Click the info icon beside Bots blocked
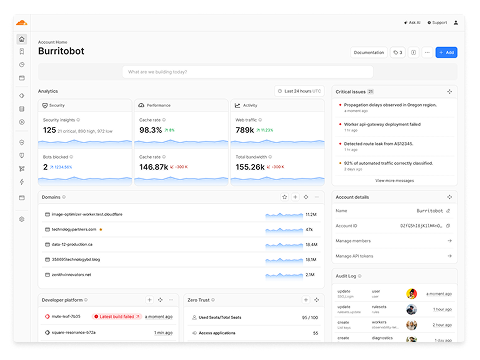Image resolution: width=480 pixels, height=360 pixels. pyautogui.click(x=71, y=157)
